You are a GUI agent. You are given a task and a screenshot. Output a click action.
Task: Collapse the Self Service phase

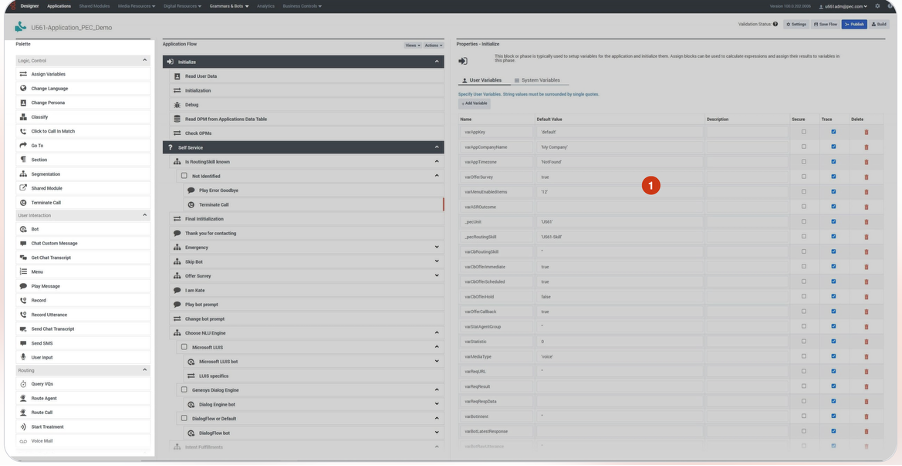[x=437, y=148]
